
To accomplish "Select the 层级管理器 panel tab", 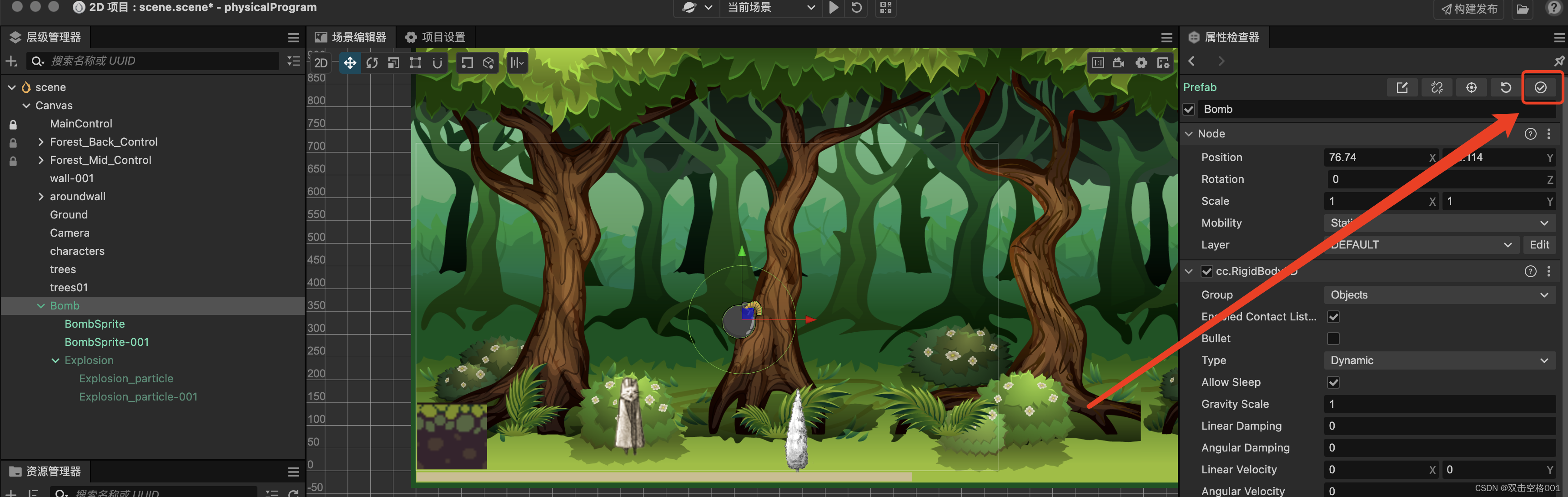I will pyautogui.click(x=45, y=38).
